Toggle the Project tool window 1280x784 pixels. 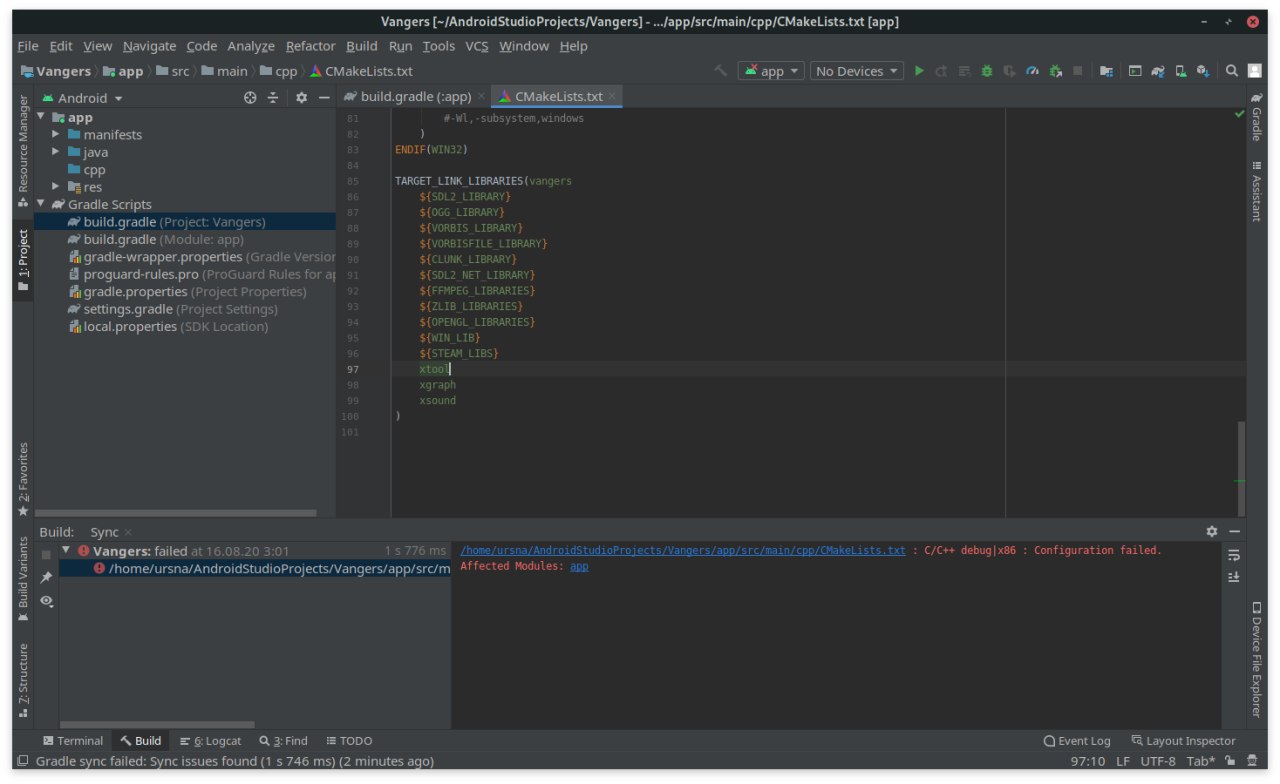(x=23, y=261)
